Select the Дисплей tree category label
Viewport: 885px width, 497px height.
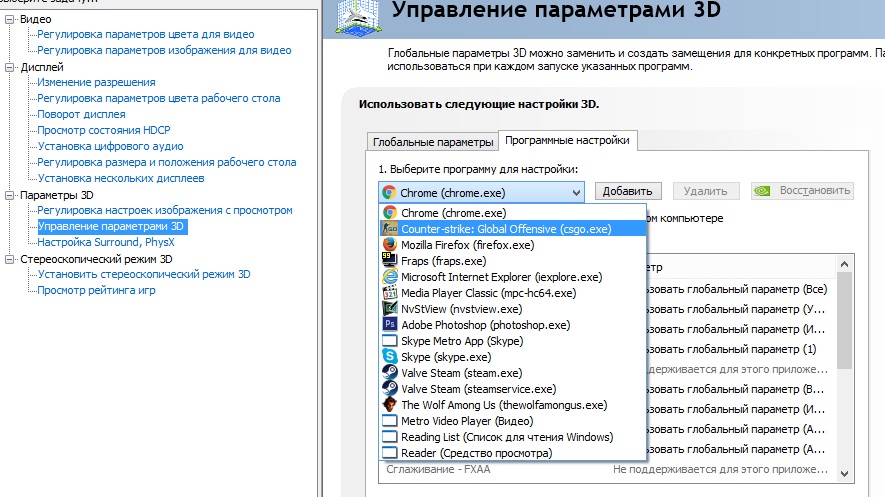[x=42, y=67]
